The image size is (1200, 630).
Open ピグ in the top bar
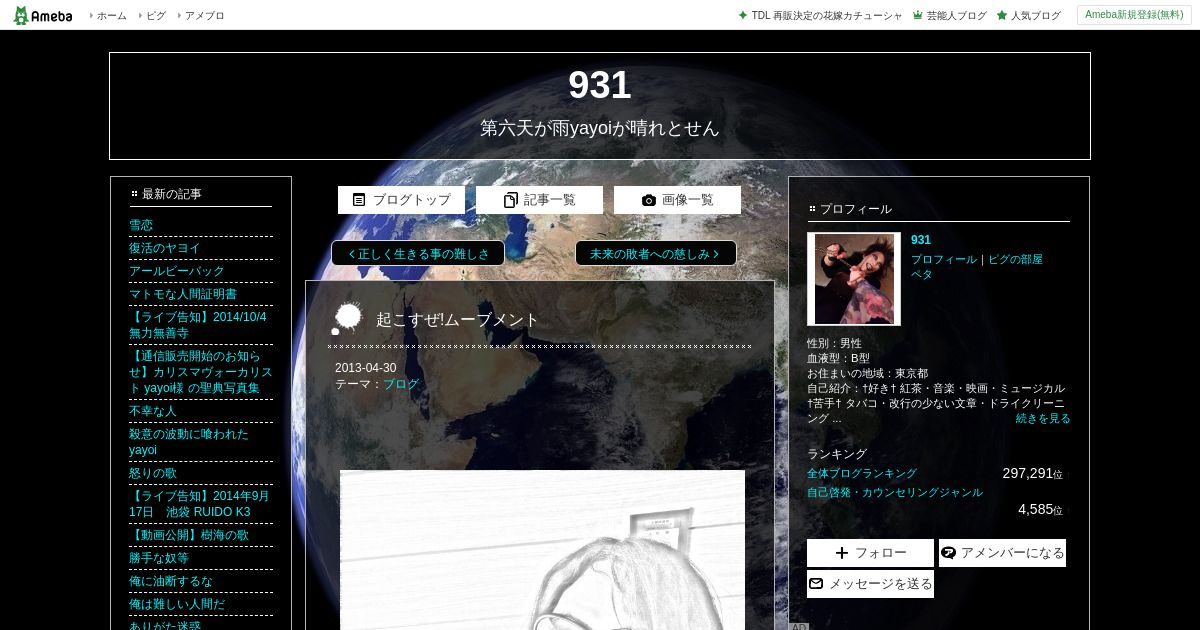pos(156,16)
